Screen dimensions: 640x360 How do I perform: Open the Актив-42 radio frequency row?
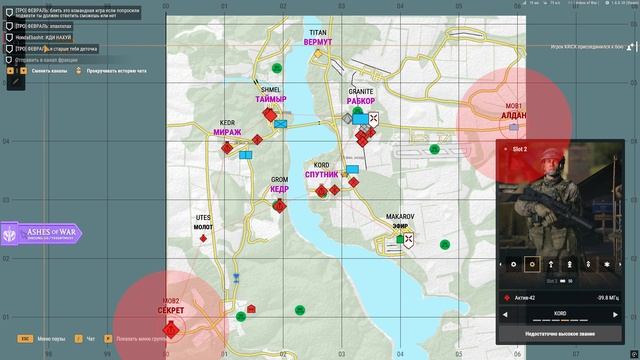(560, 298)
